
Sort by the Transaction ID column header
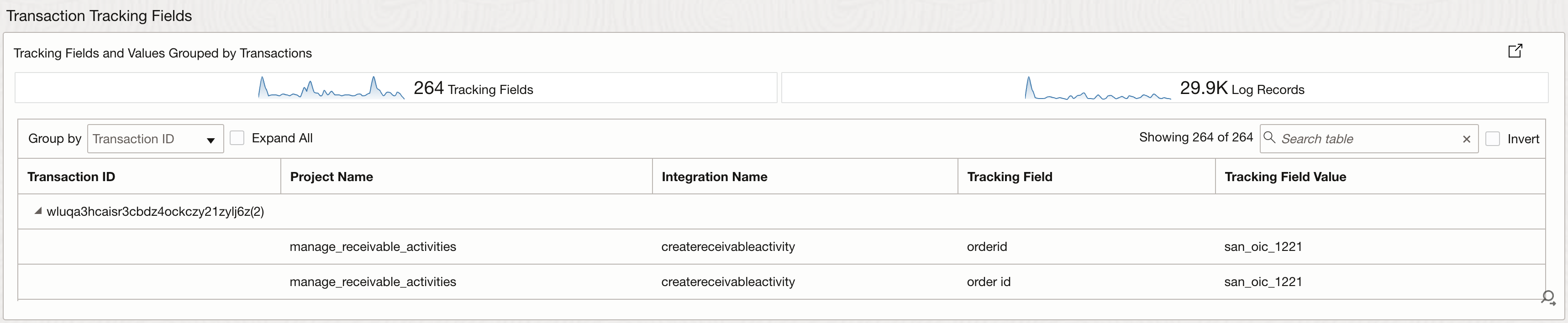click(x=71, y=177)
